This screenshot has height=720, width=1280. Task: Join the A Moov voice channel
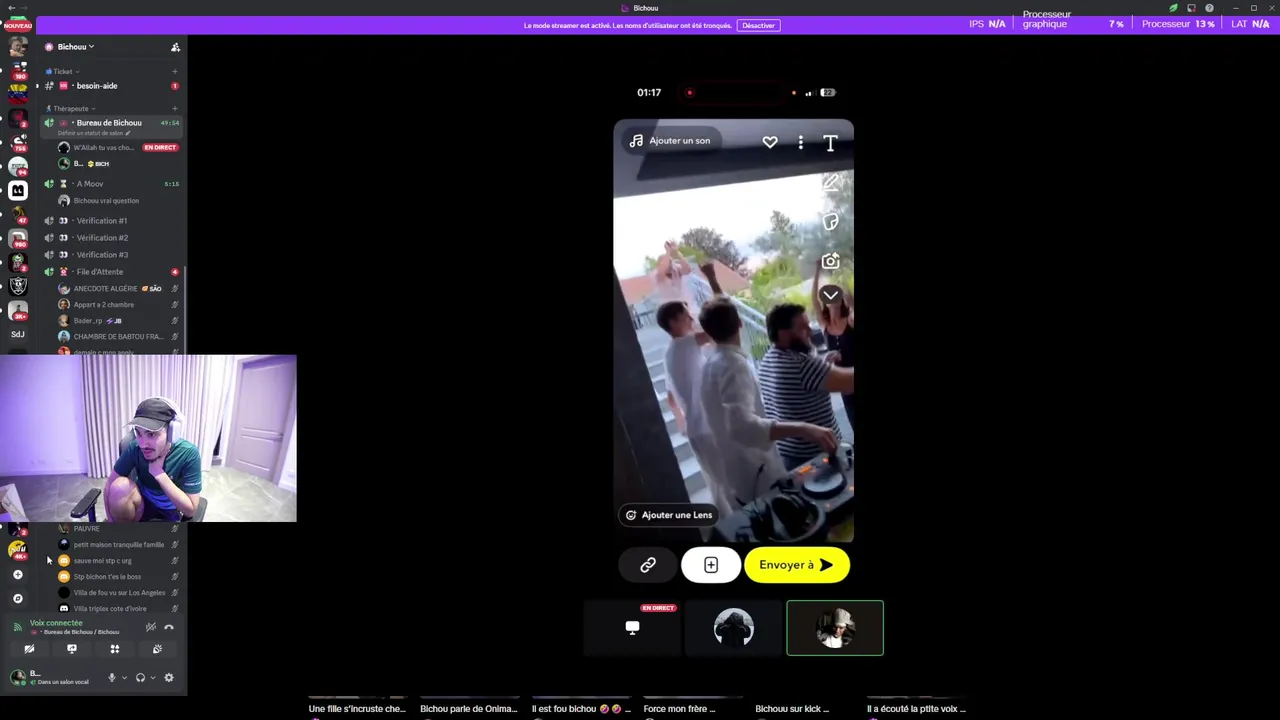[x=112, y=184]
